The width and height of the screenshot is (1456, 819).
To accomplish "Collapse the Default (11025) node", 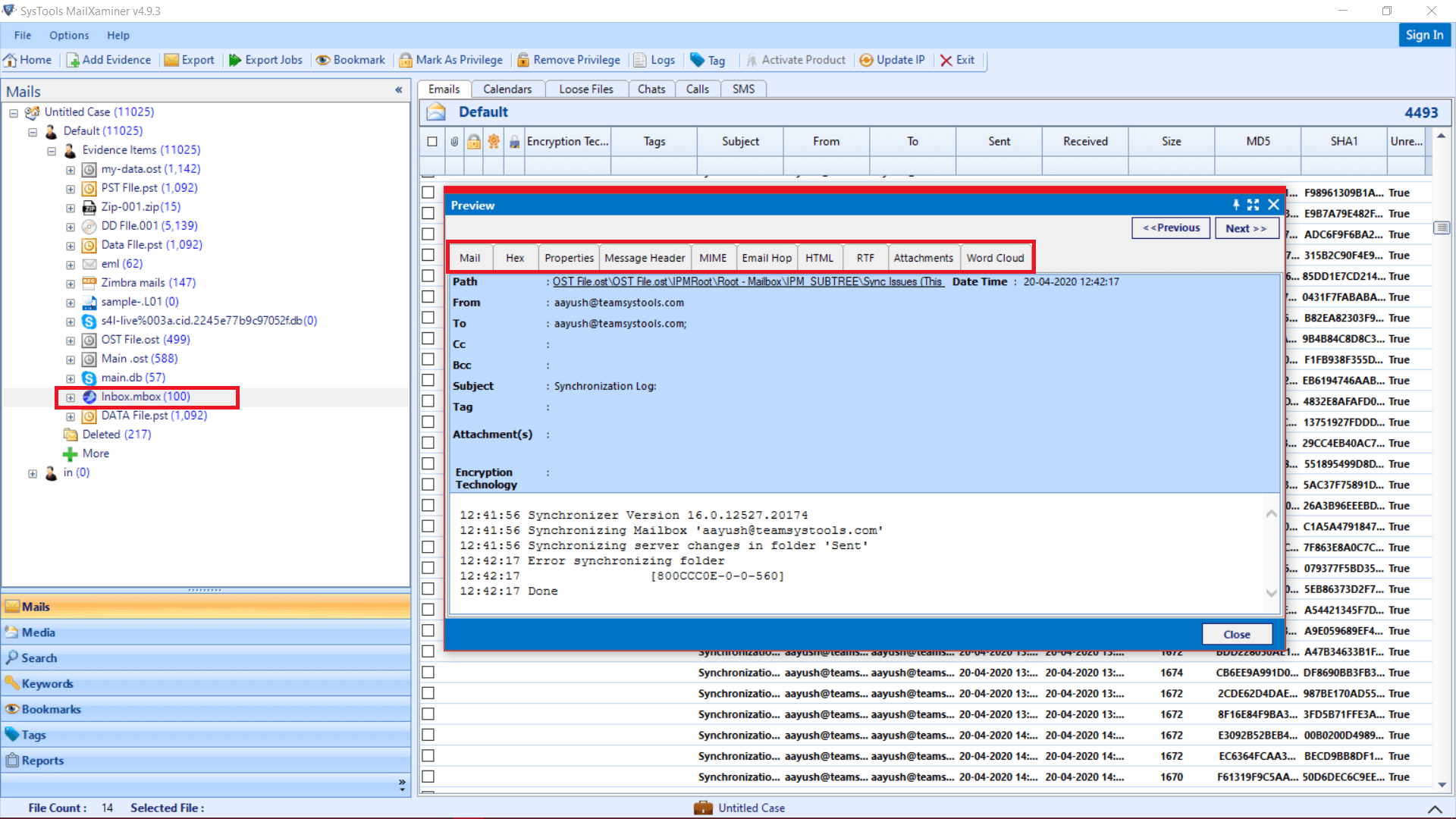I will coord(33,132).
